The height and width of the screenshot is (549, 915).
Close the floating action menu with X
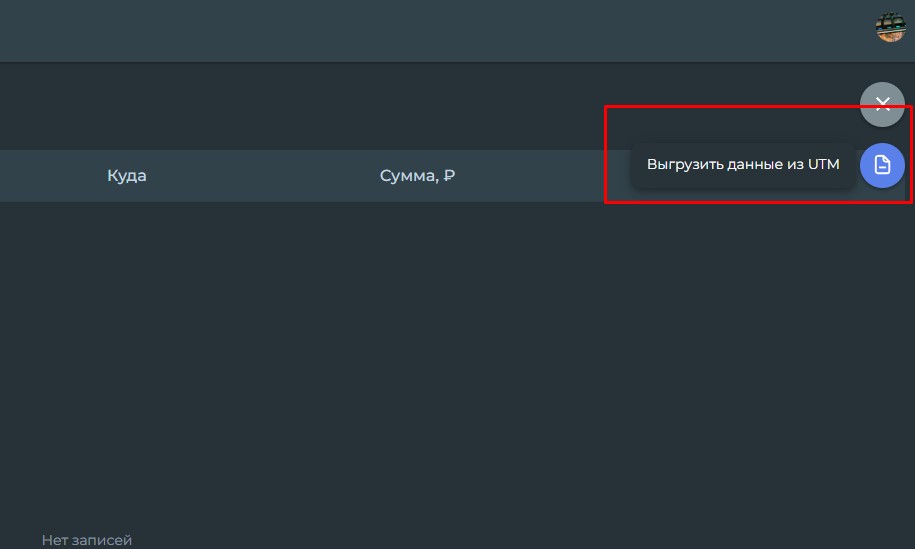[882, 104]
